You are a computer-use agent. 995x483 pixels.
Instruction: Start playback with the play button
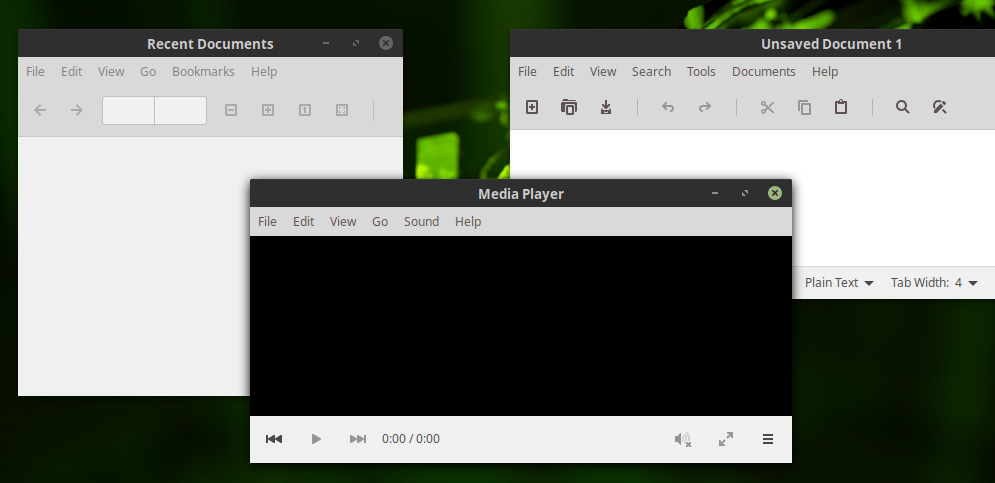(316, 439)
